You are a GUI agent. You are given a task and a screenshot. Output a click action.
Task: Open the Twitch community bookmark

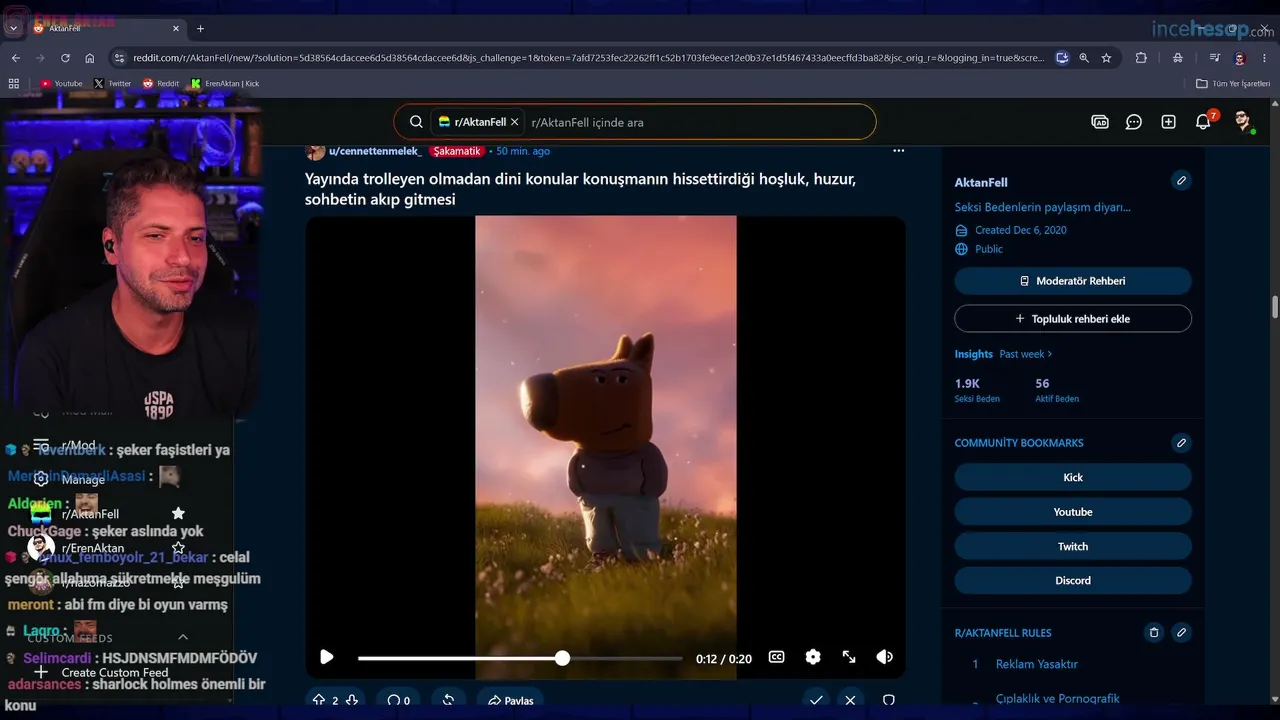click(1073, 546)
